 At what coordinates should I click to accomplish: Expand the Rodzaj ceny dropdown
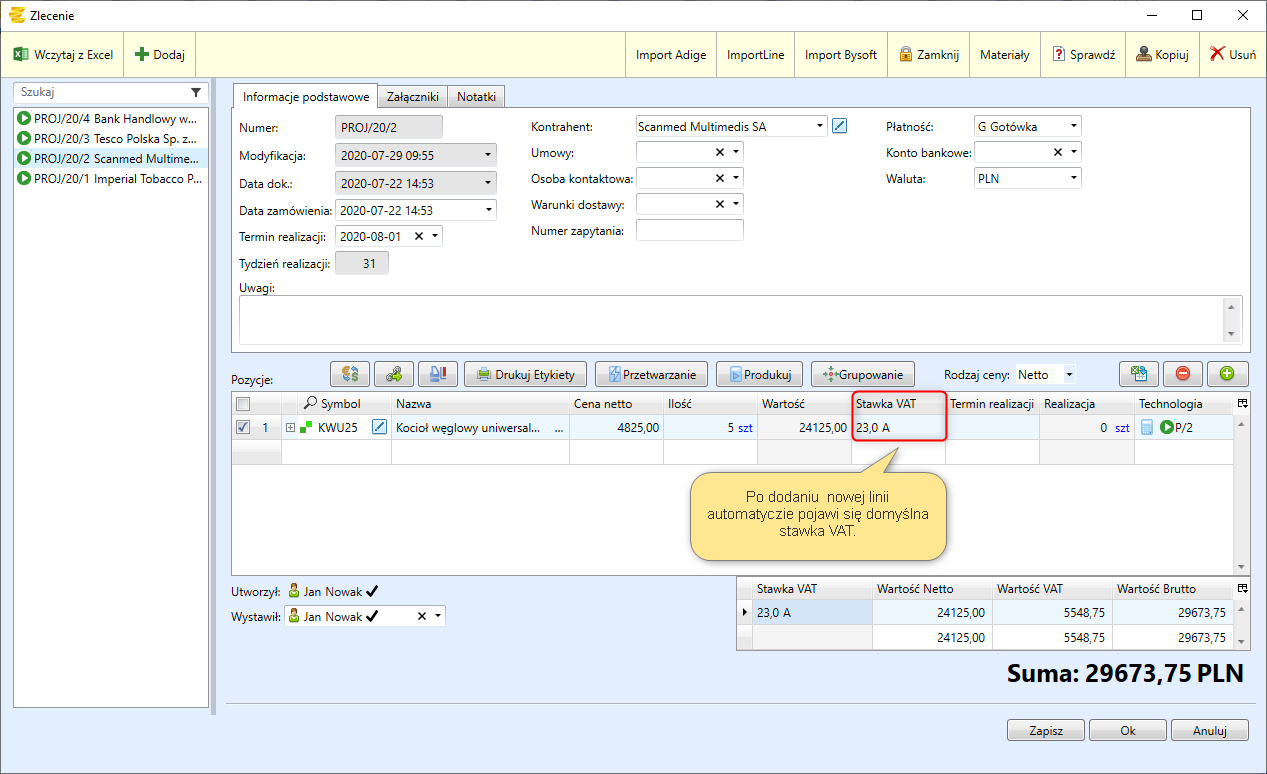pos(1069,375)
